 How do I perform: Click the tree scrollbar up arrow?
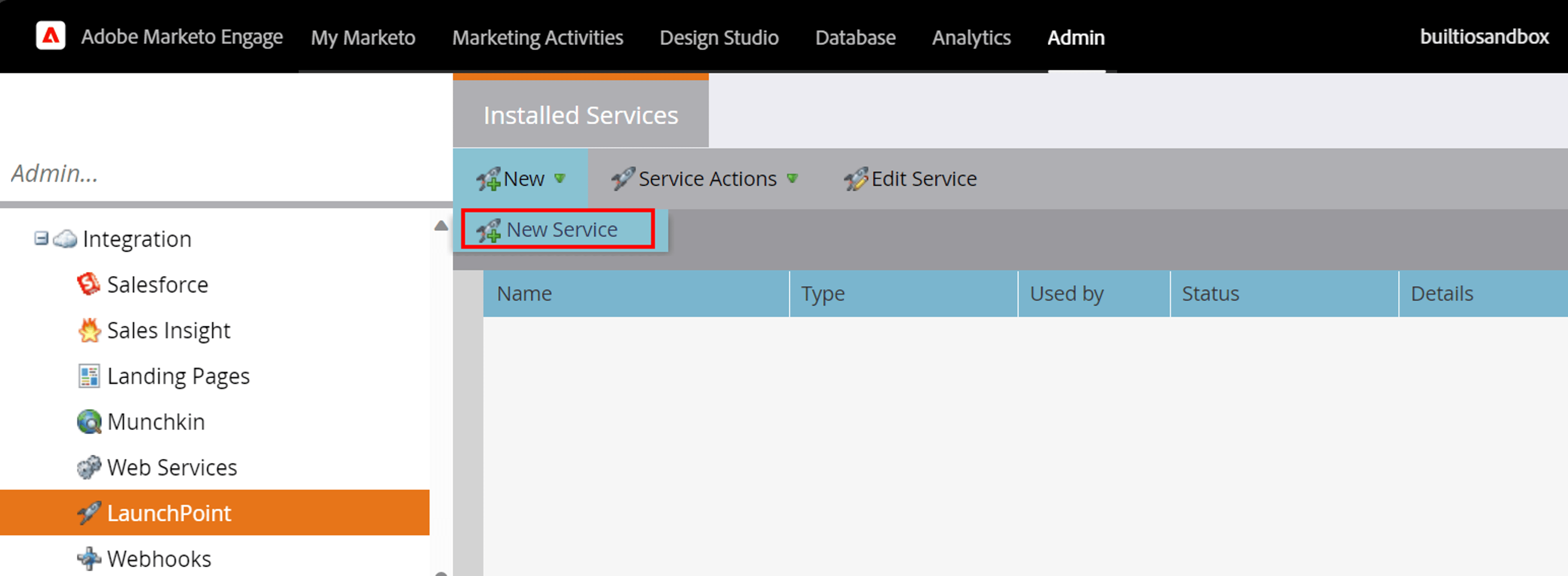click(x=441, y=226)
